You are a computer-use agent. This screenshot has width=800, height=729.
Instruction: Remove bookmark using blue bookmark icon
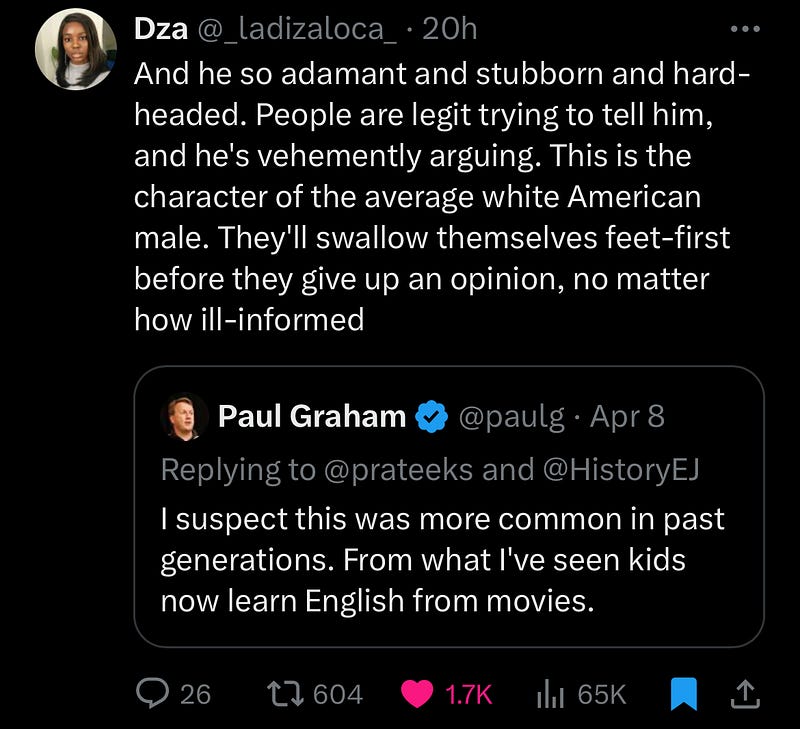pos(683,693)
